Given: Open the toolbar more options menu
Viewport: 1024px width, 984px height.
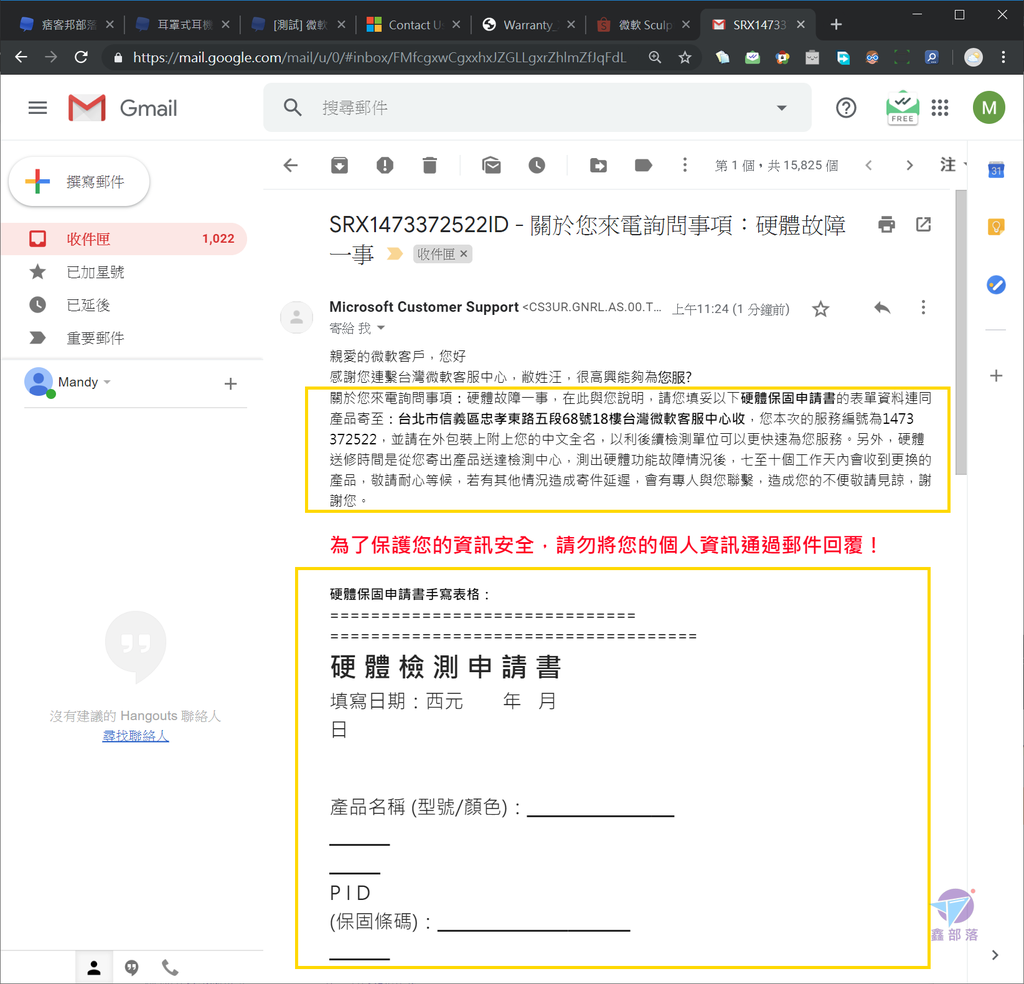Looking at the screenshot, I should coord(684,165).
